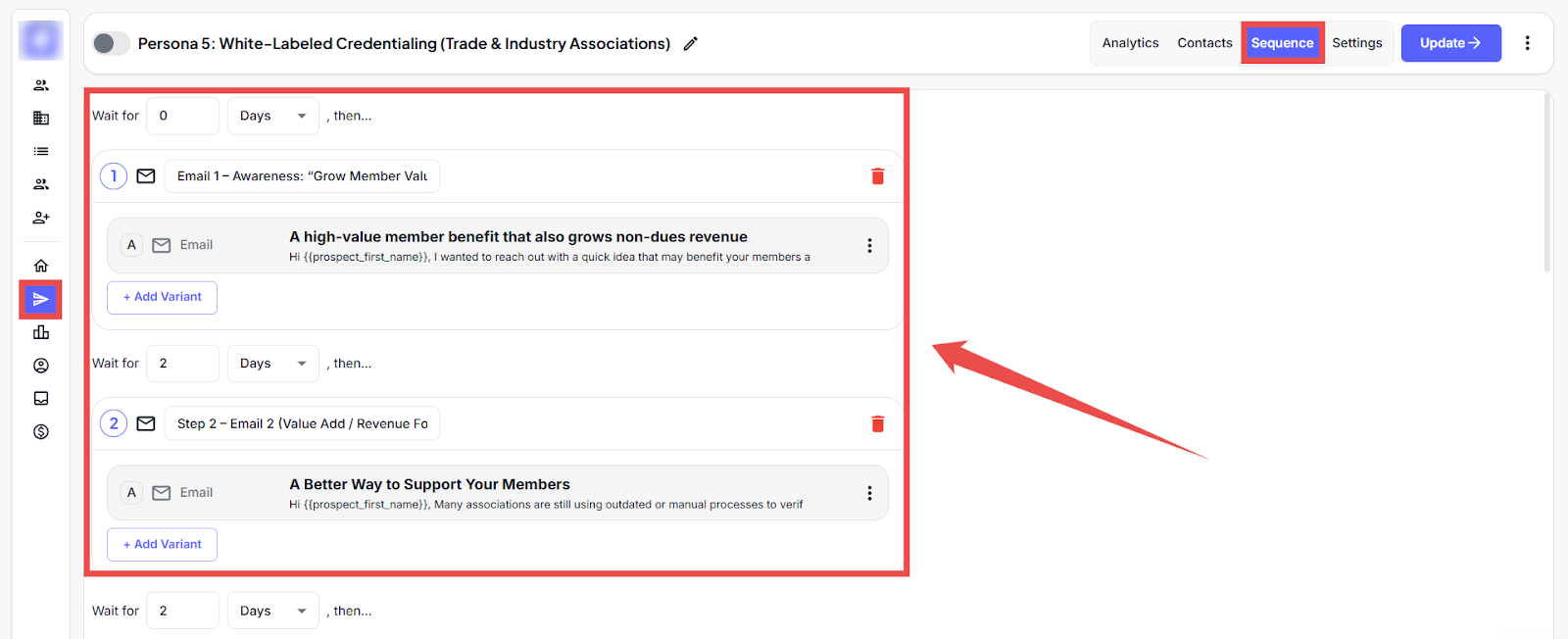Open the Settings tab
1568x639 pixels.
coord(1356,43)
